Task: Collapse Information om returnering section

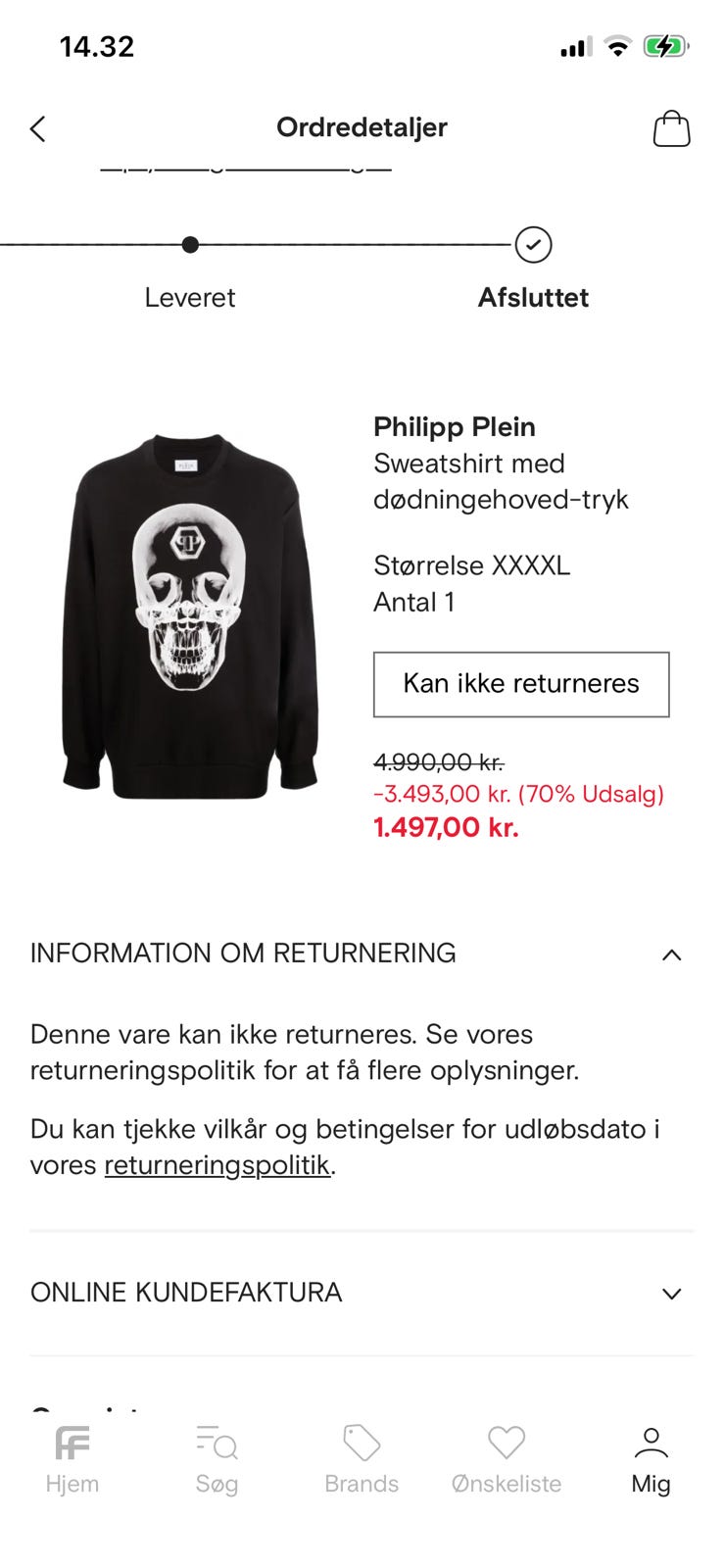Action: click(671, 955)
